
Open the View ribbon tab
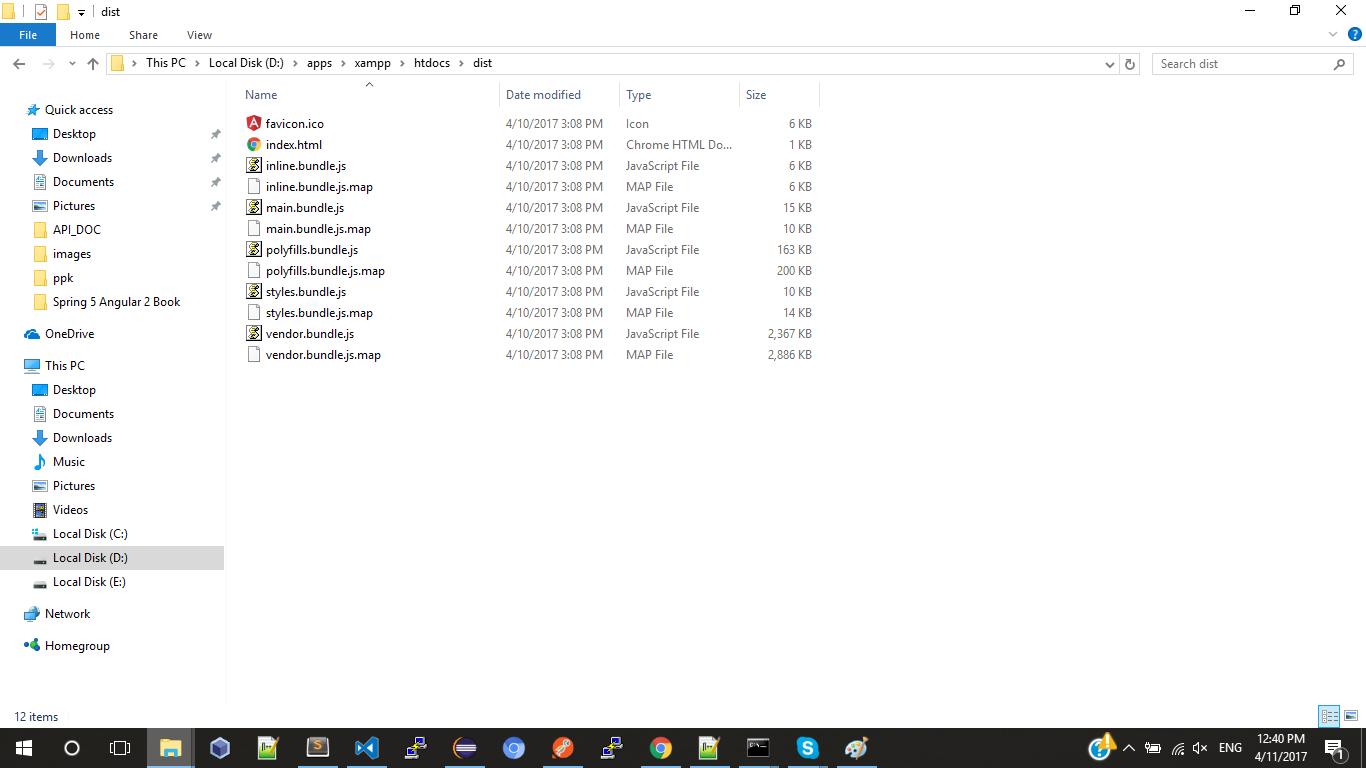(199, 35)
